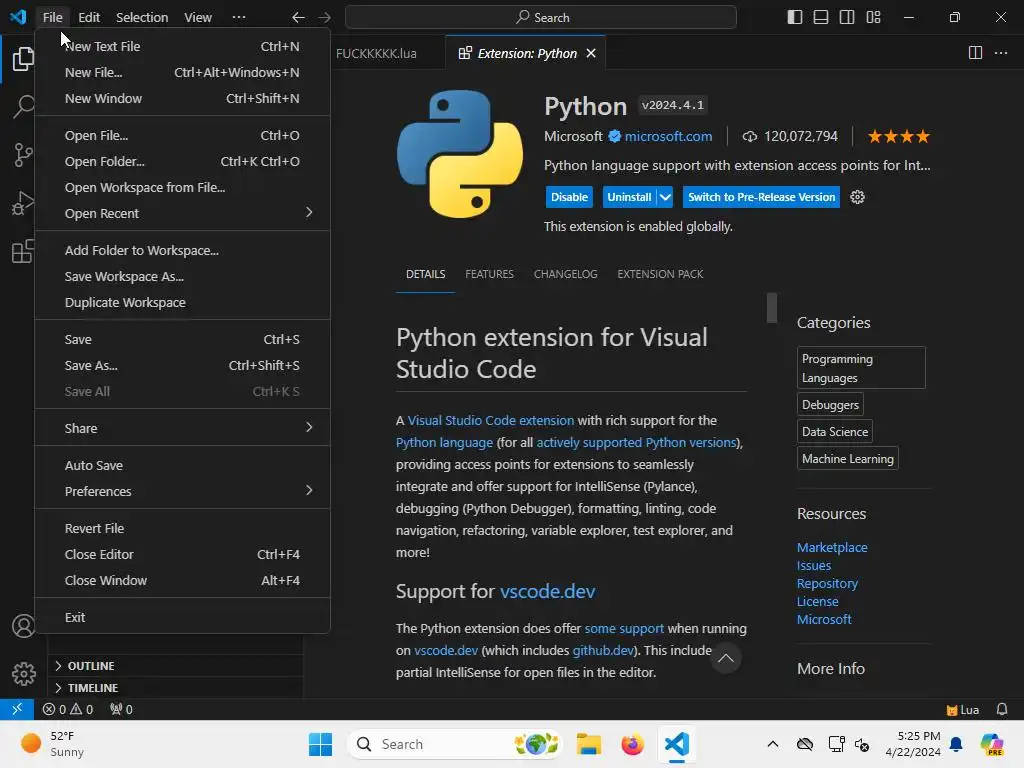
Task: Click Customize Layout icon in title bar
Action: pyautogui.click(x=873, y=18)
